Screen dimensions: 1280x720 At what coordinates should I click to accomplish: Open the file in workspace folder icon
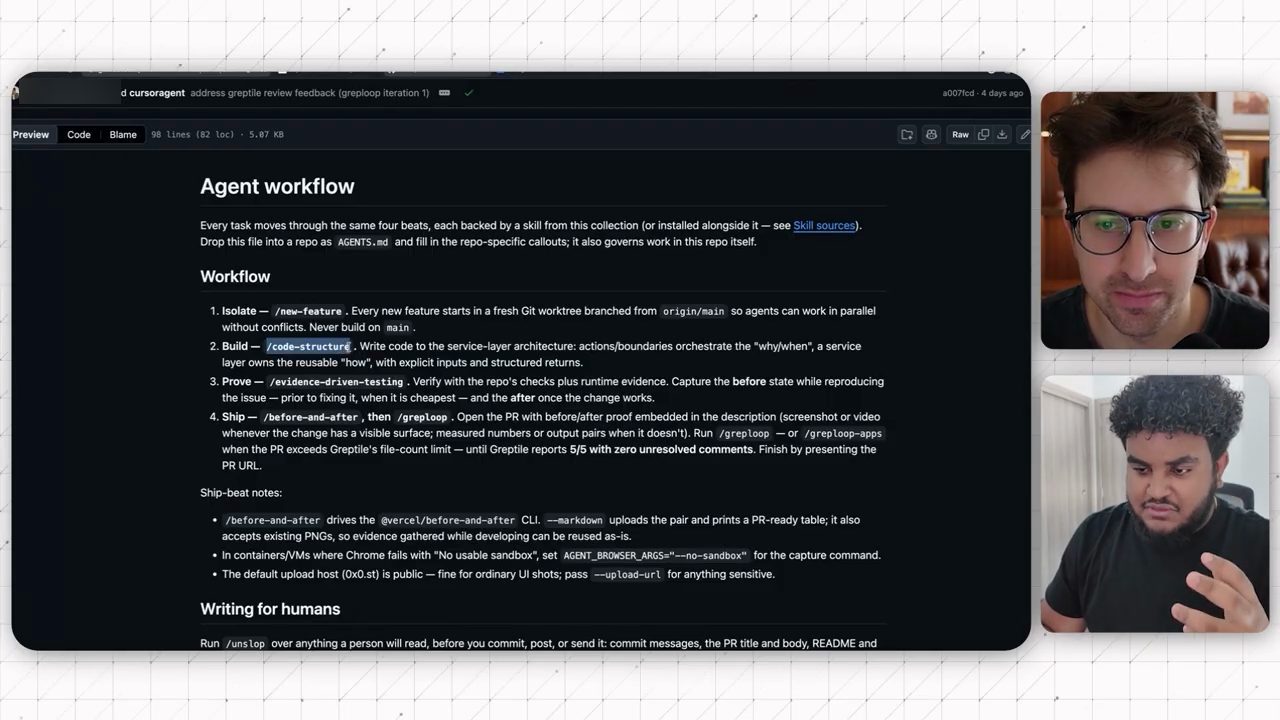[x=907, y=134]
